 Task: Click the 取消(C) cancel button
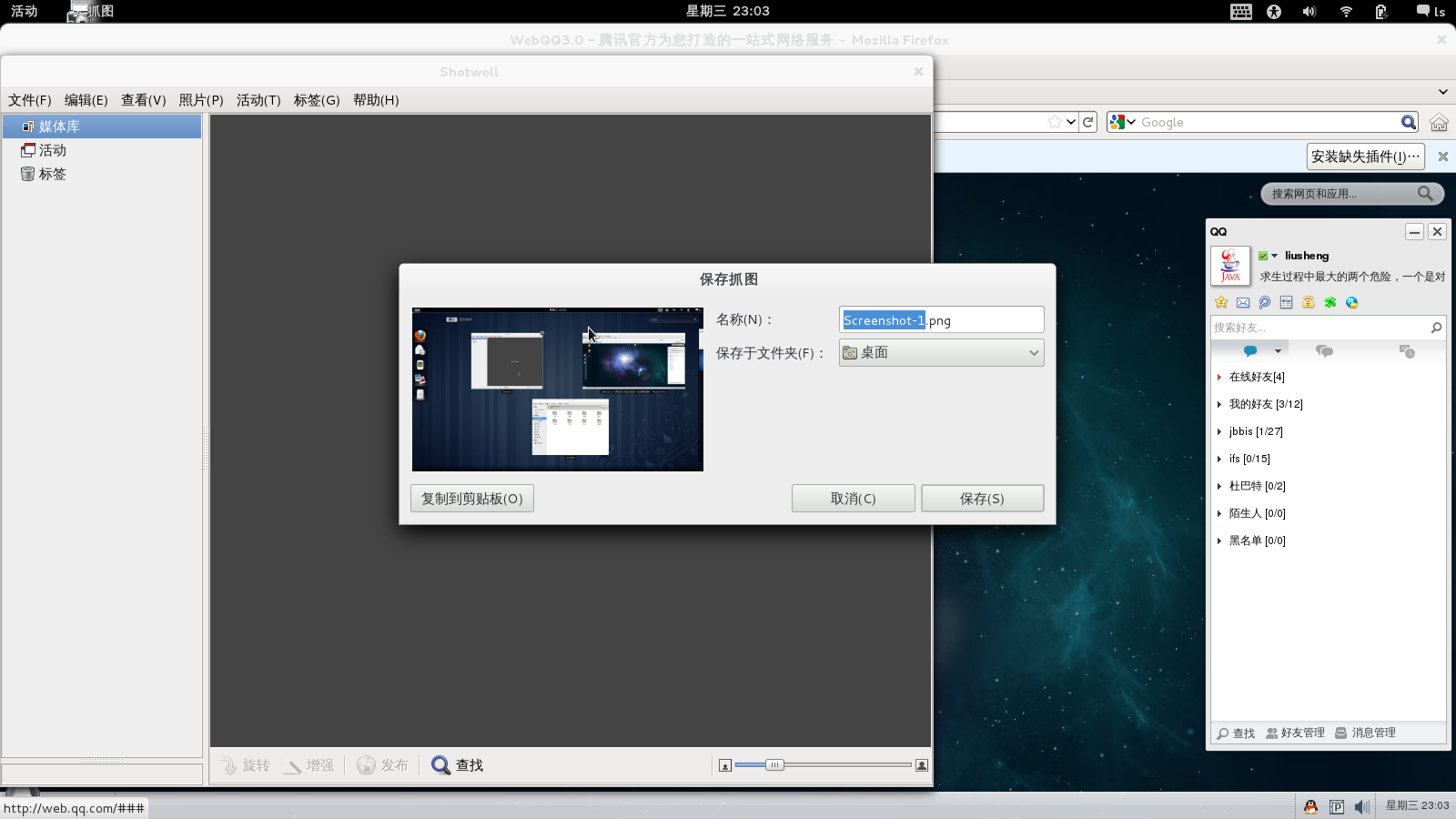pyautogui.click(x=853, y=499)
